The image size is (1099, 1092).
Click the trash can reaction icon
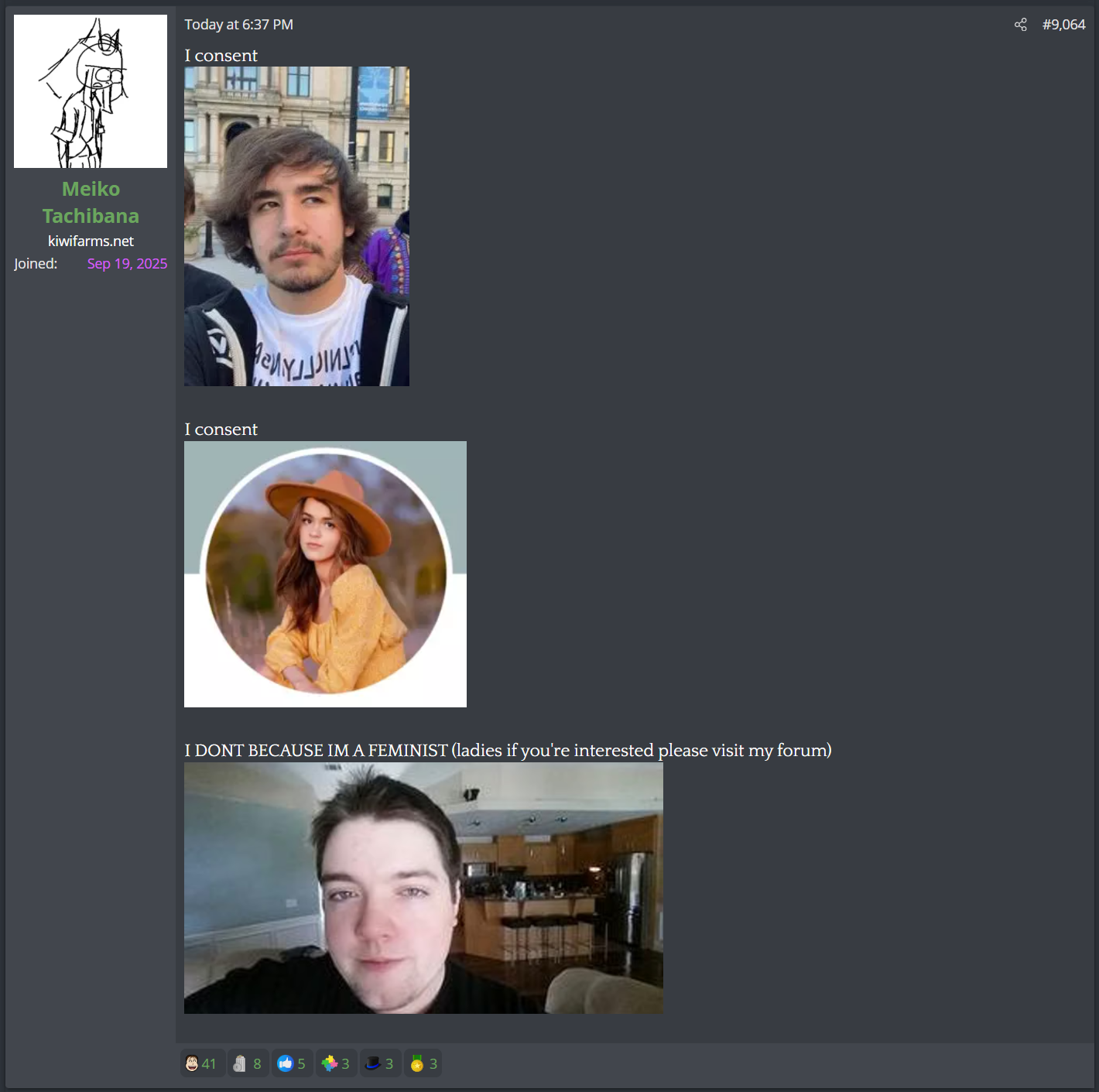point(240,1063)
